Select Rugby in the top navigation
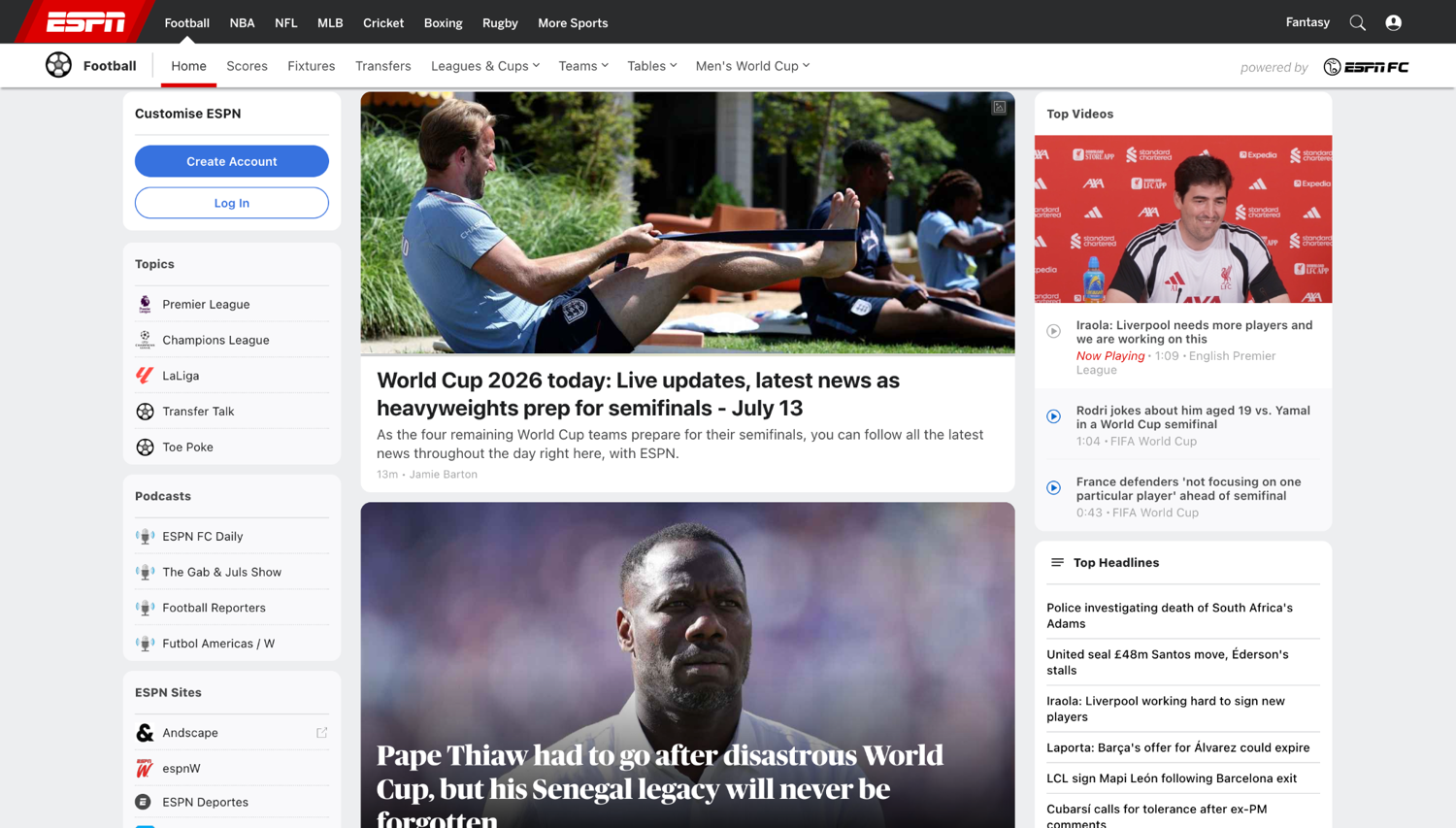The width and height of the screenshot is (1456, 828). coord(500,22)
